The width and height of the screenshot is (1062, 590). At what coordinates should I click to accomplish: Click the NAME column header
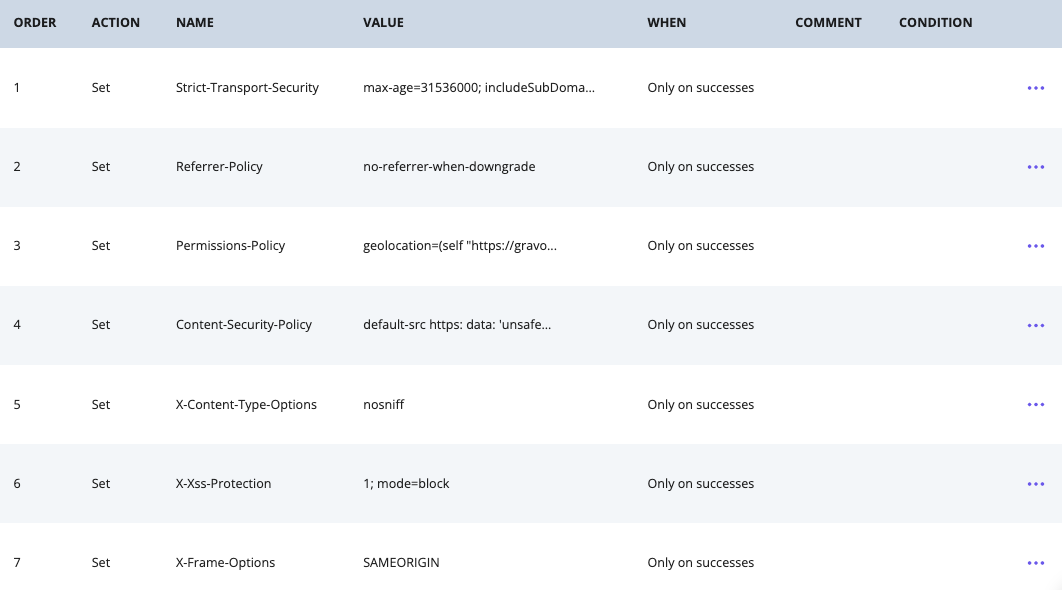pos(195,22)
